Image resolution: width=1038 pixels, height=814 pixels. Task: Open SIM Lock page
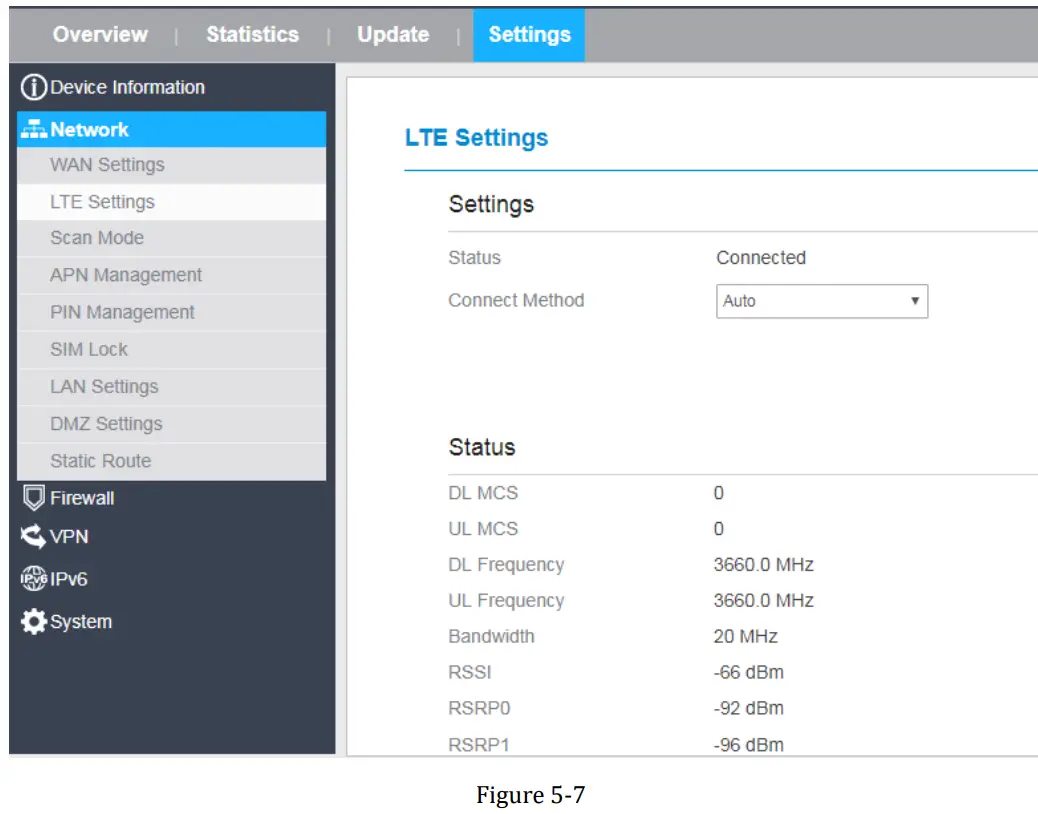click(171, 349)
